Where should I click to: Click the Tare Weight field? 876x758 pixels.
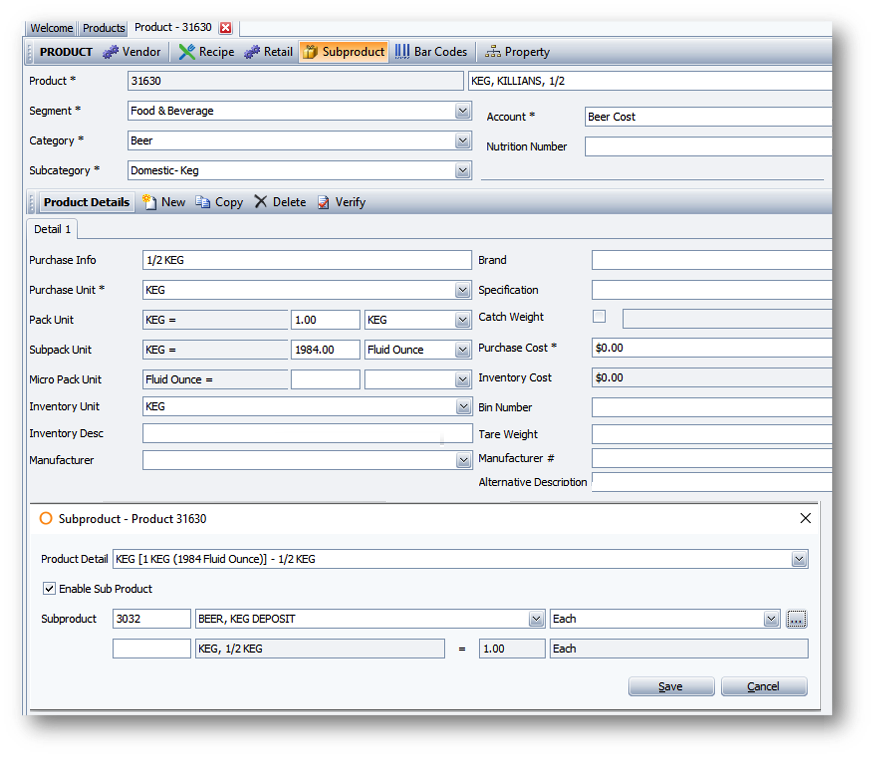click(x=712, y=434)
